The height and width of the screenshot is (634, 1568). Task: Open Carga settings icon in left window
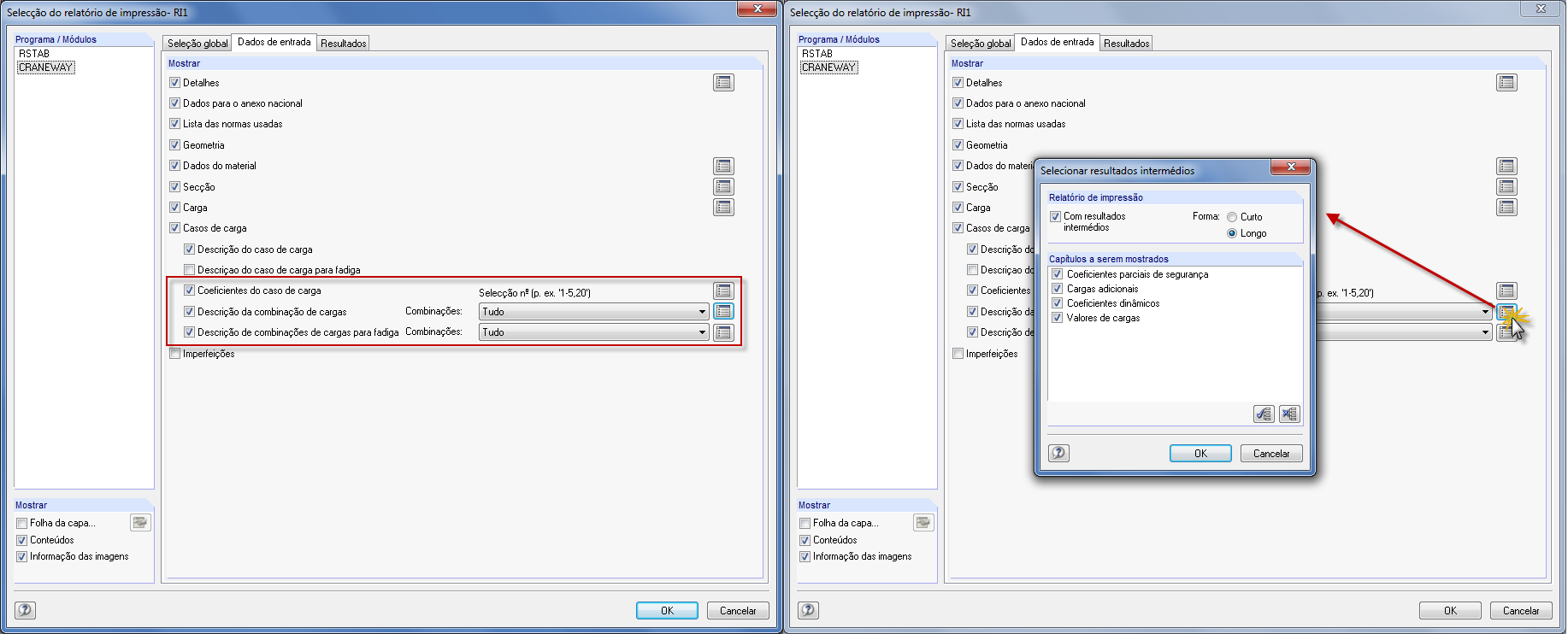[x=723, y=207]
